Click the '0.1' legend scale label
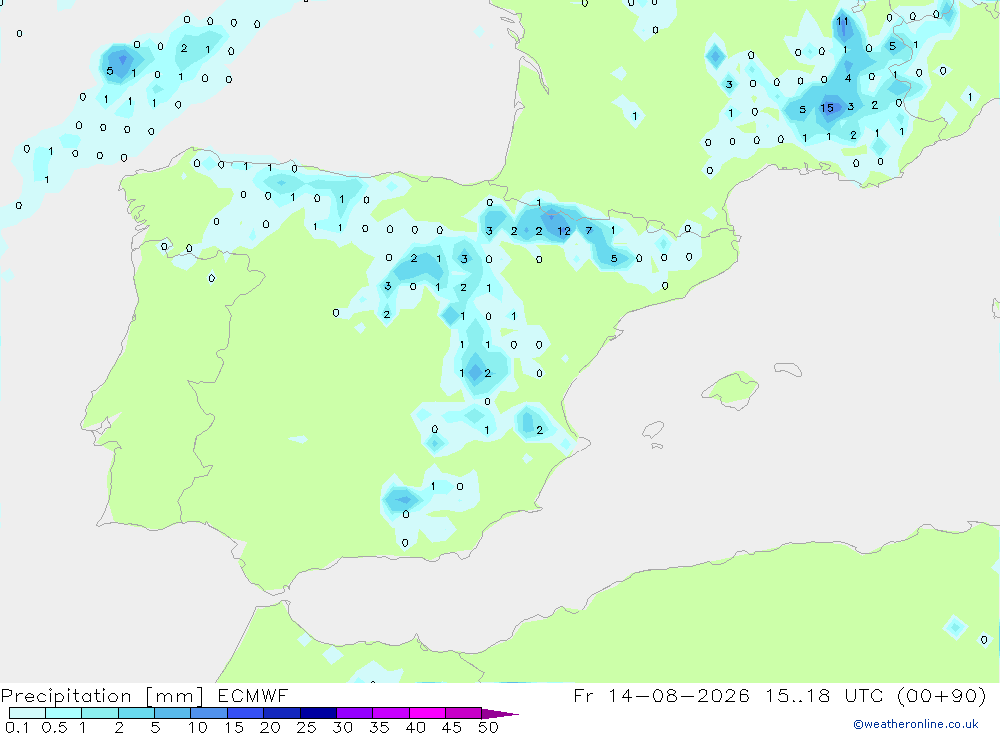1000x733 pixels. (x=17, y=727)
